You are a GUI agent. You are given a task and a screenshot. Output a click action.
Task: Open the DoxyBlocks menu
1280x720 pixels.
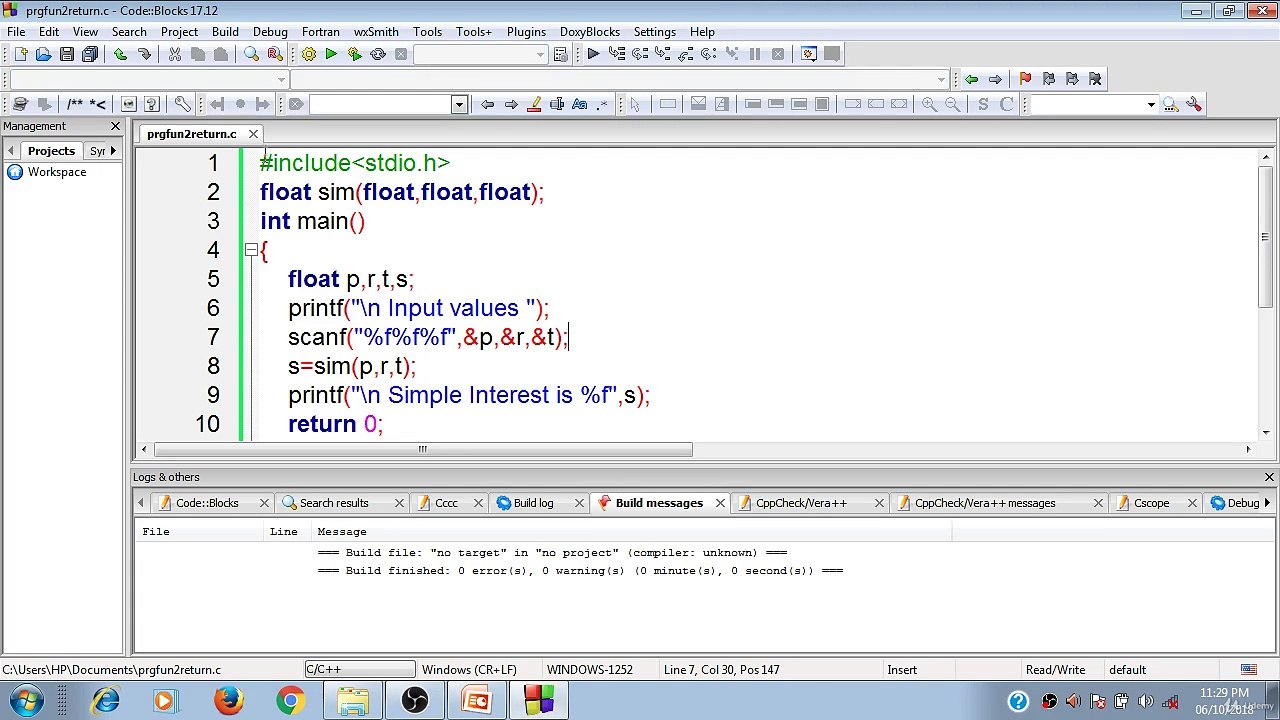[x=590, y=31]
